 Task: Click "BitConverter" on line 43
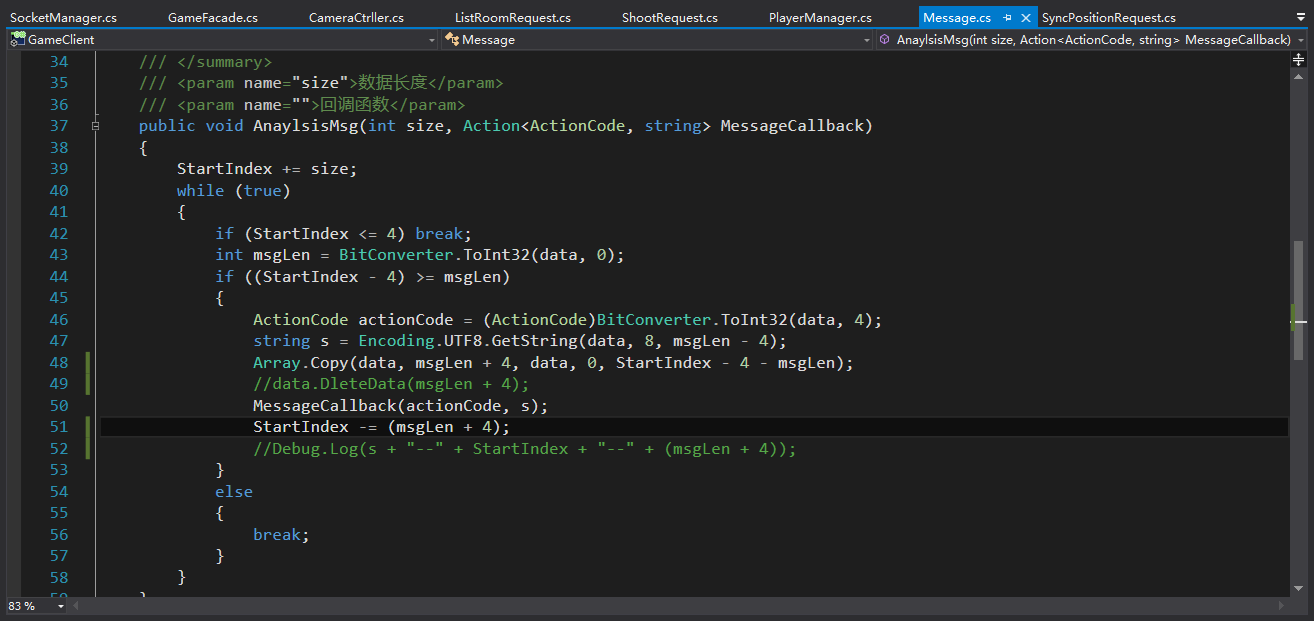coord(396,255)
